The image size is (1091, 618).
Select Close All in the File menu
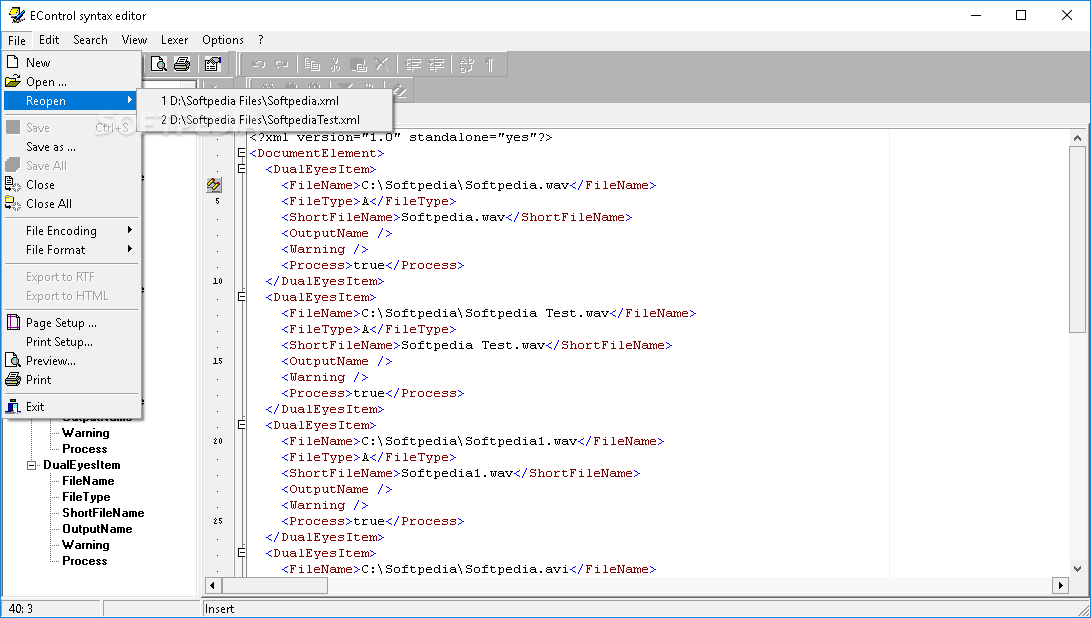(x=72, y=203)
